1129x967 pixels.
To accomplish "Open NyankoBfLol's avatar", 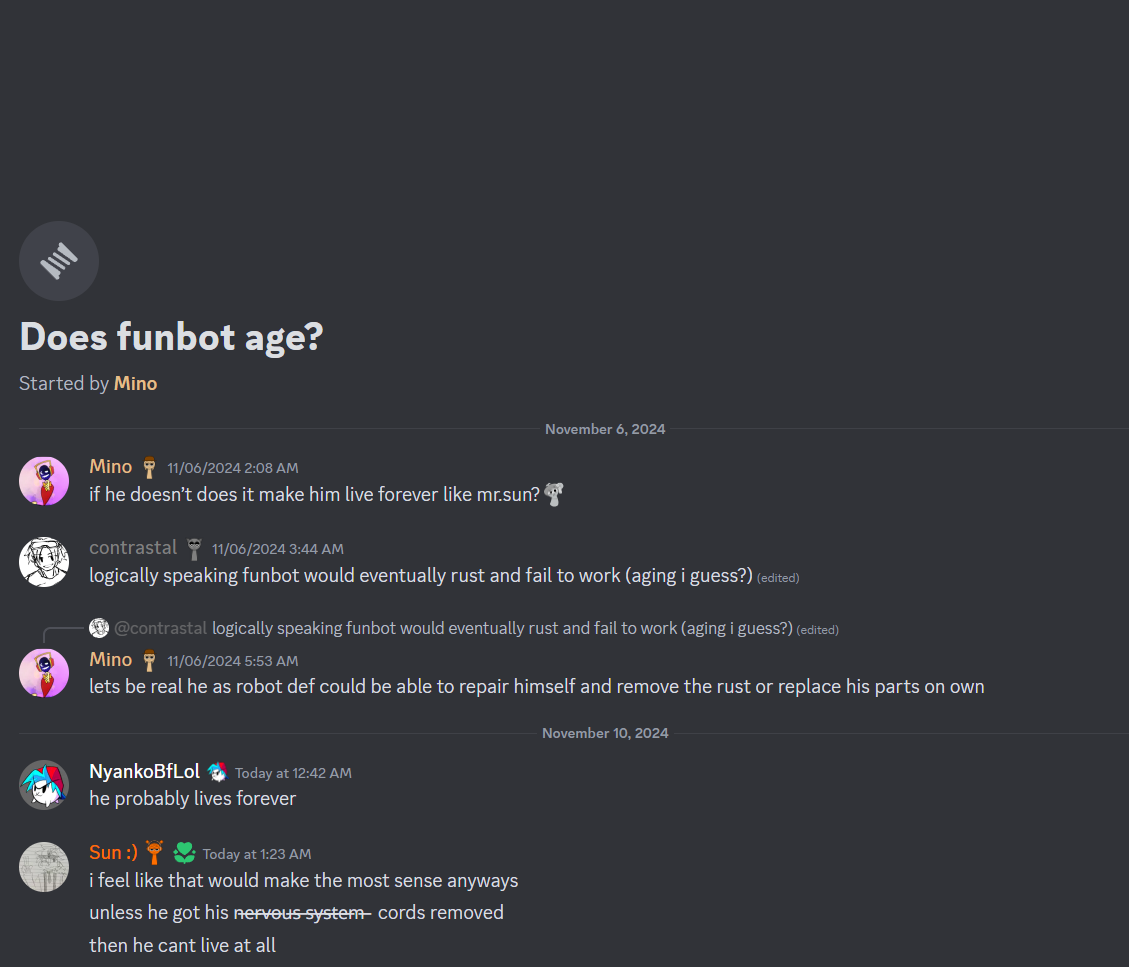I will tap(44, 785).
